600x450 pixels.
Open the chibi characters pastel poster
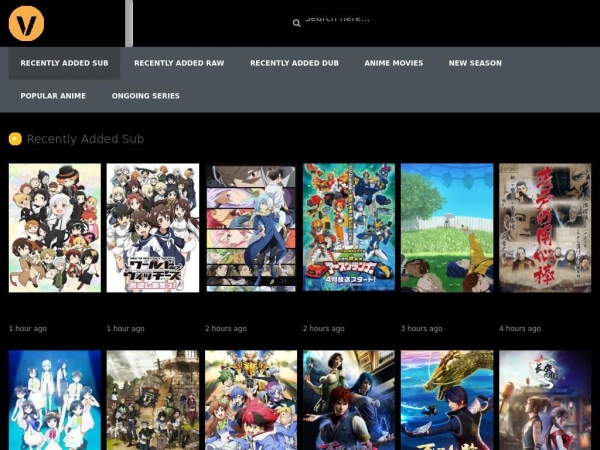coord(55,228)
